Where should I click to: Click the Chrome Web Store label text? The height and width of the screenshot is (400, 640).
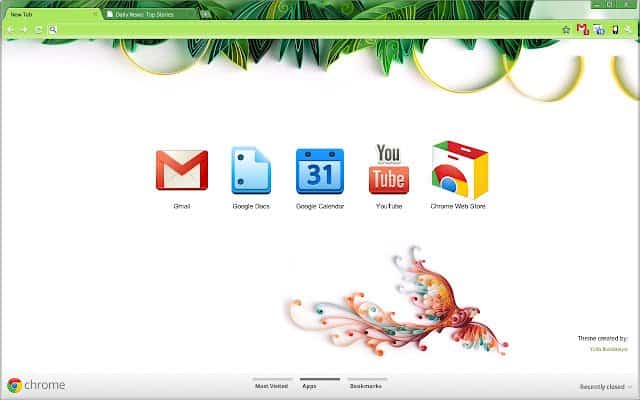point(458,206)
